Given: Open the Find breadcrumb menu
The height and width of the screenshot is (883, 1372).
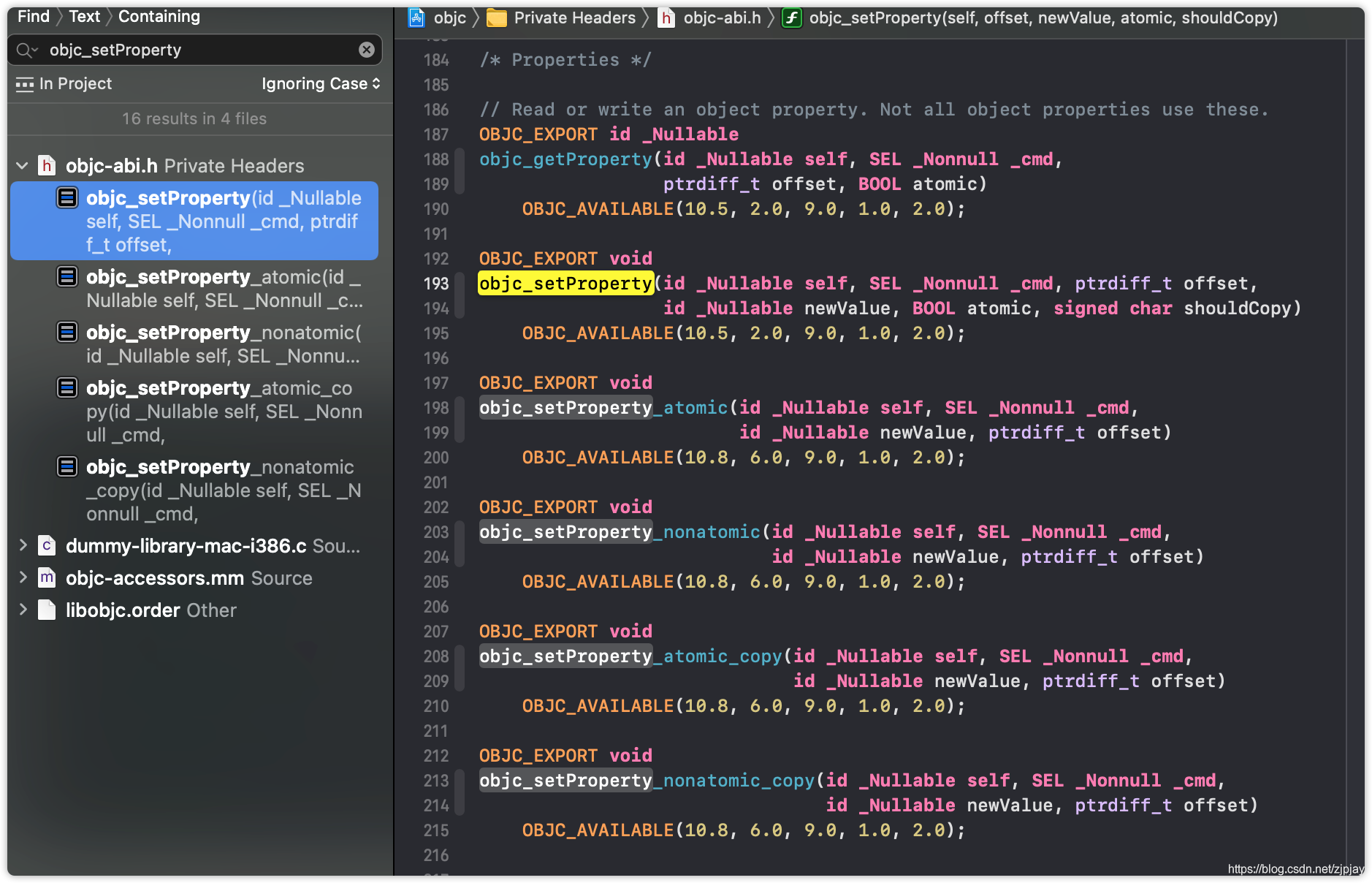Looking at the screenshot, I should 34,16.
